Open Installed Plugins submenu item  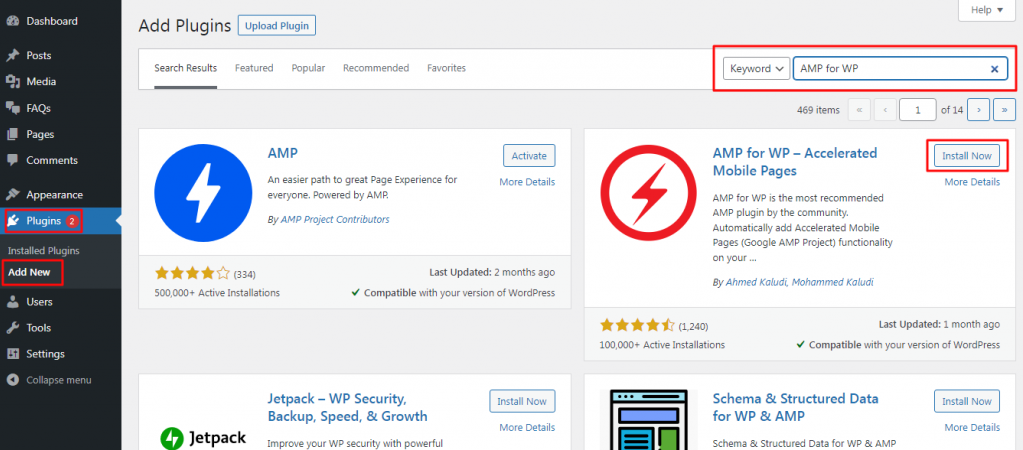point(44,250)
